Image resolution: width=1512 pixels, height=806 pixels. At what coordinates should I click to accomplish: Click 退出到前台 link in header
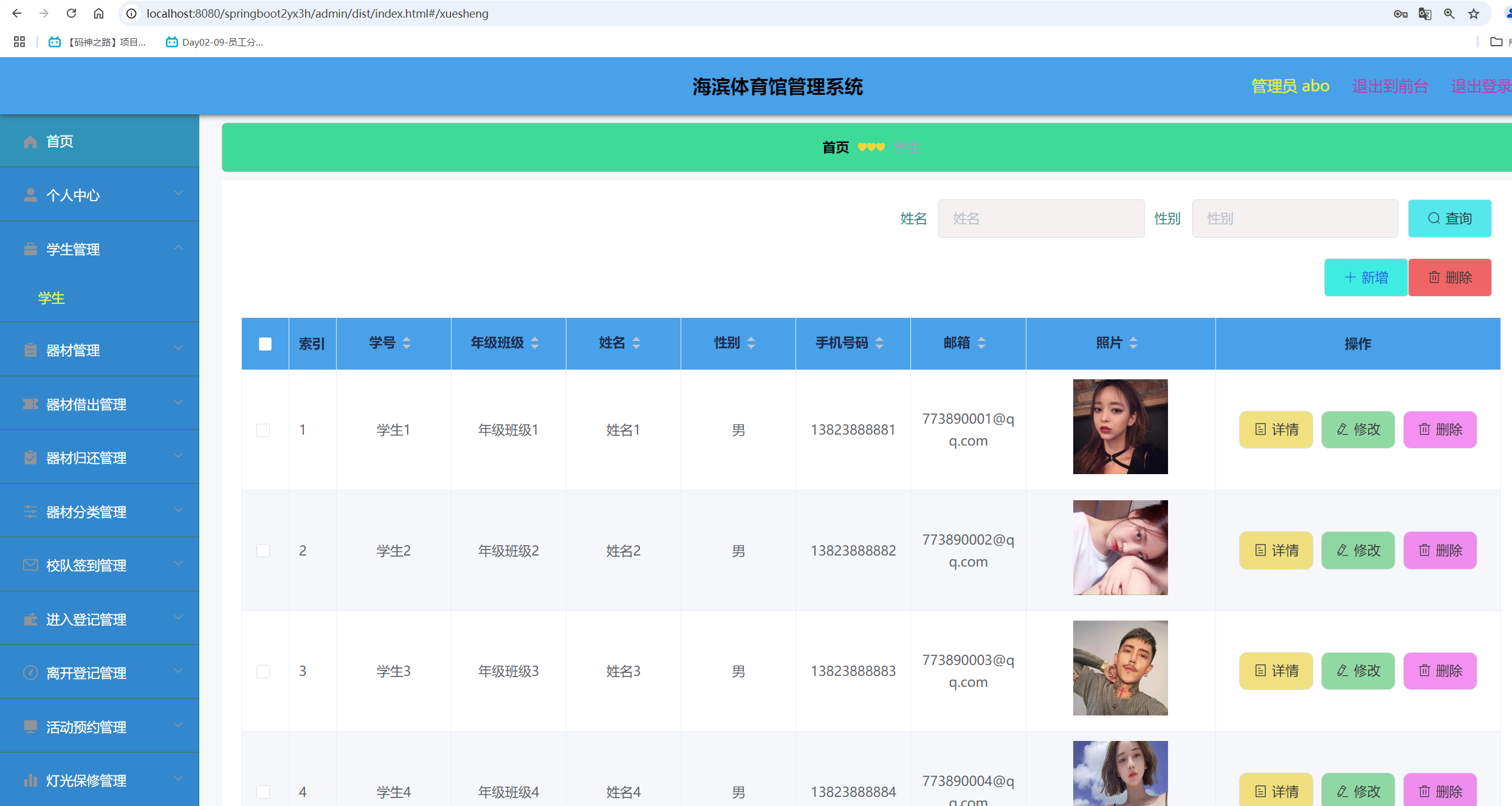pyautogui.click(x=1390, y=86)
